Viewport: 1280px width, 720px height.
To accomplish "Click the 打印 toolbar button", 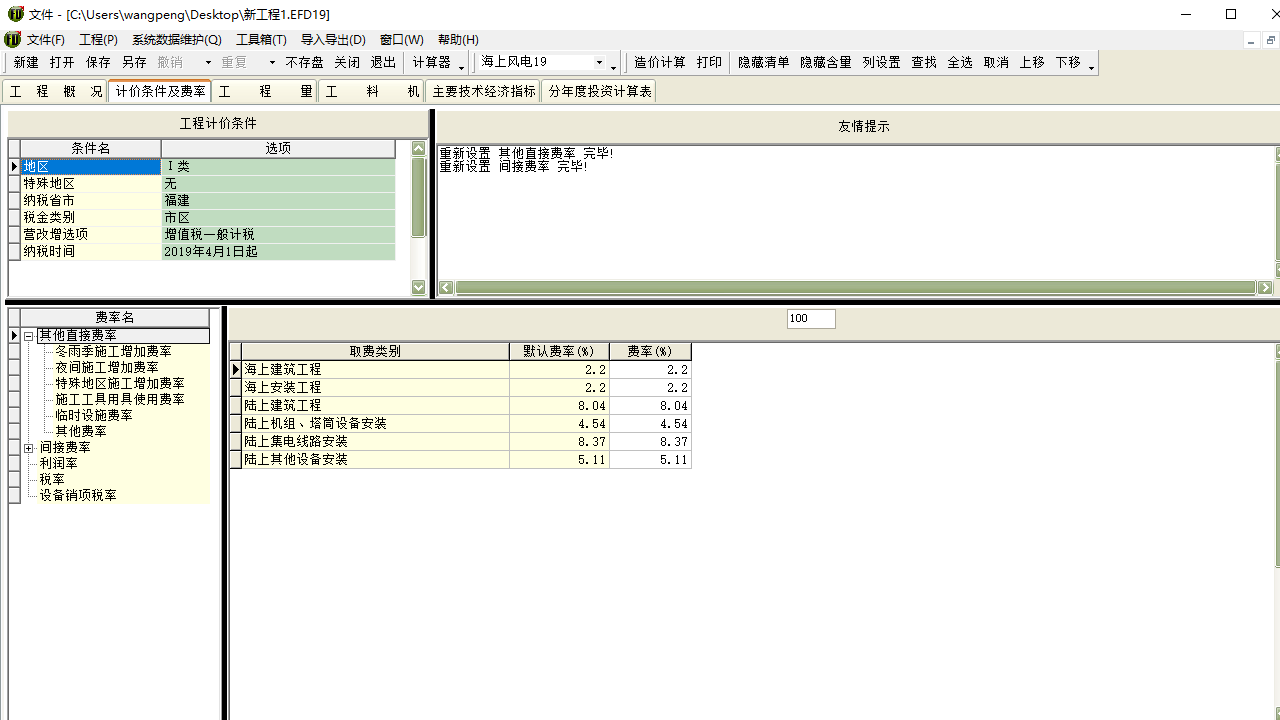I will 709,62.
